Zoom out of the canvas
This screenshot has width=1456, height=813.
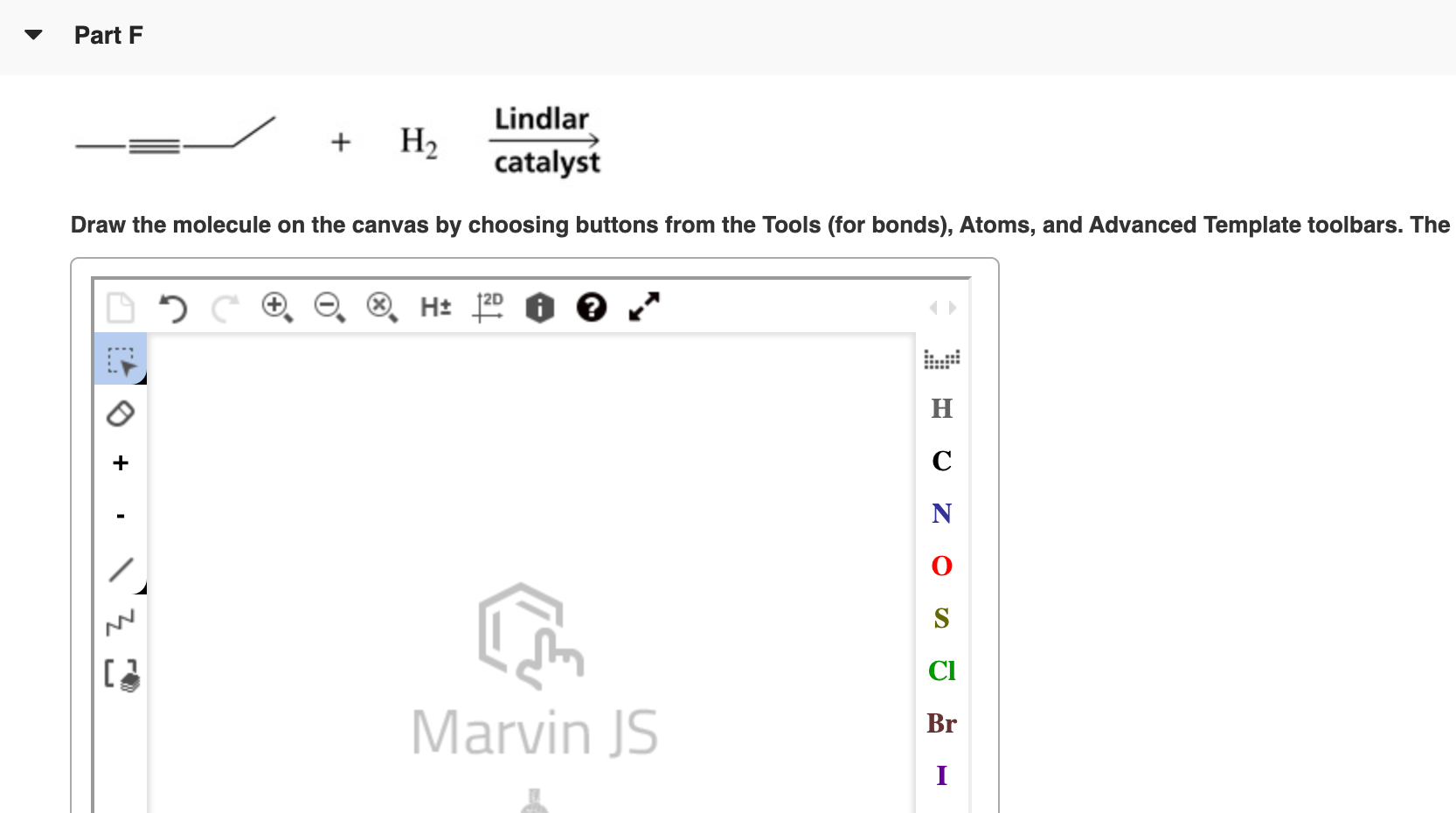[329, 308]
